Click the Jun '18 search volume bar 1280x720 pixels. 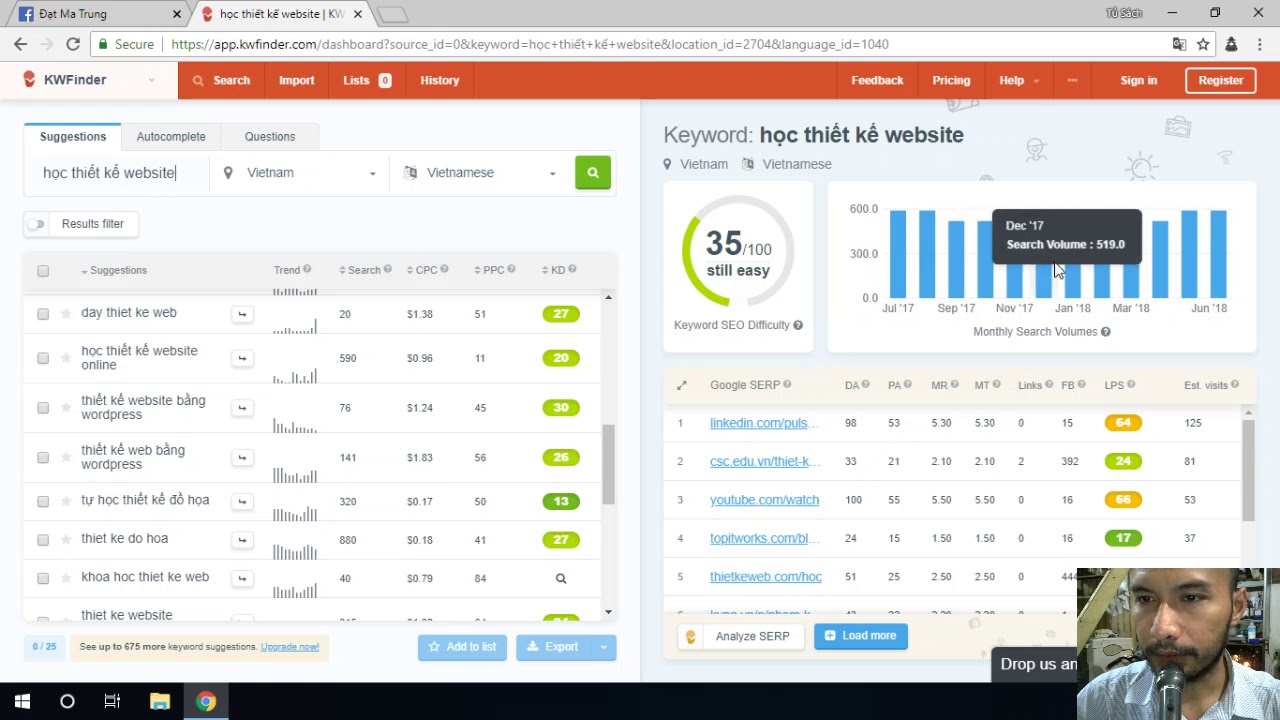pos(1218,254)
